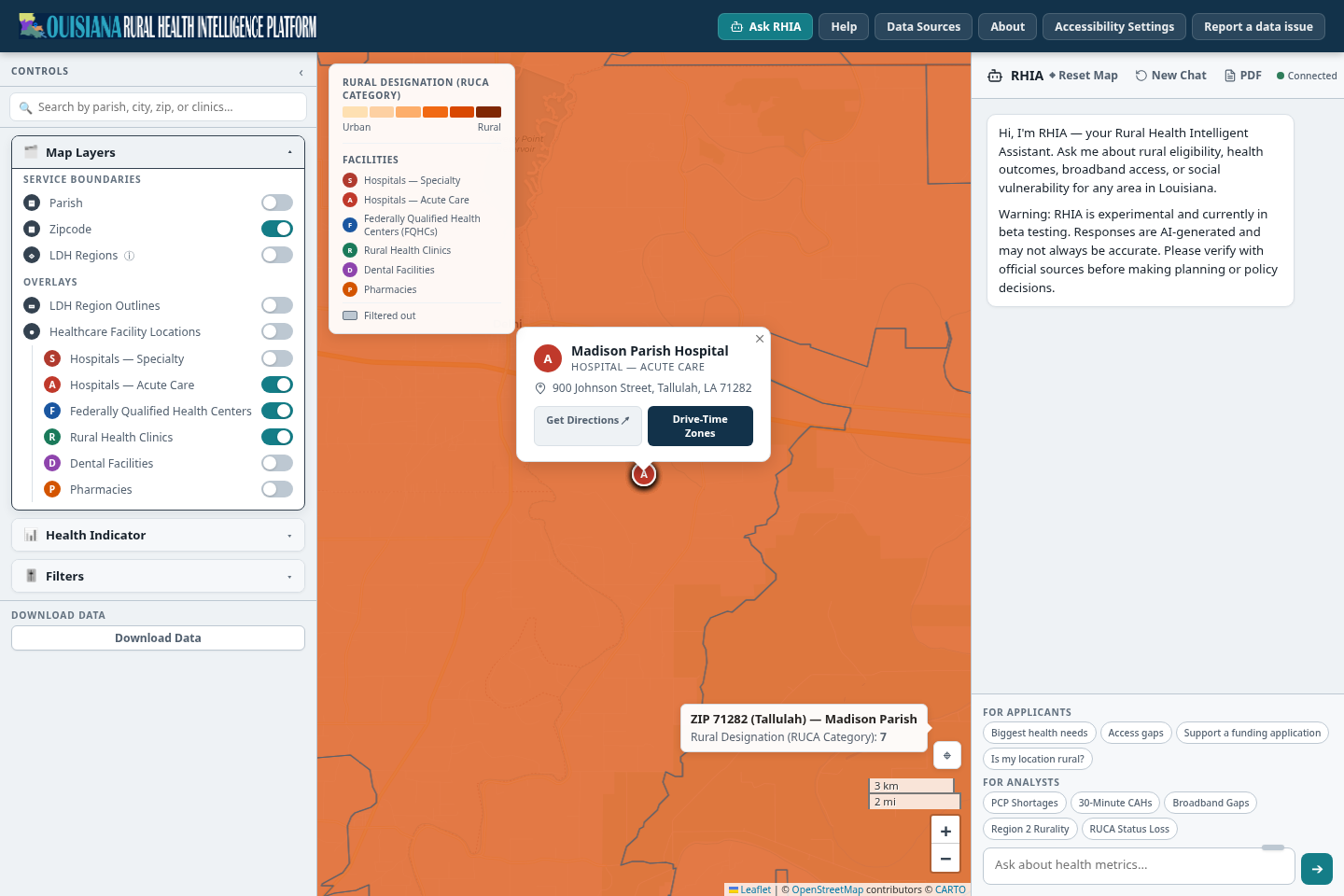Click the Madison Parish Hospital map marker
Screen dimensions: 1344x896
tap(644, 474)
